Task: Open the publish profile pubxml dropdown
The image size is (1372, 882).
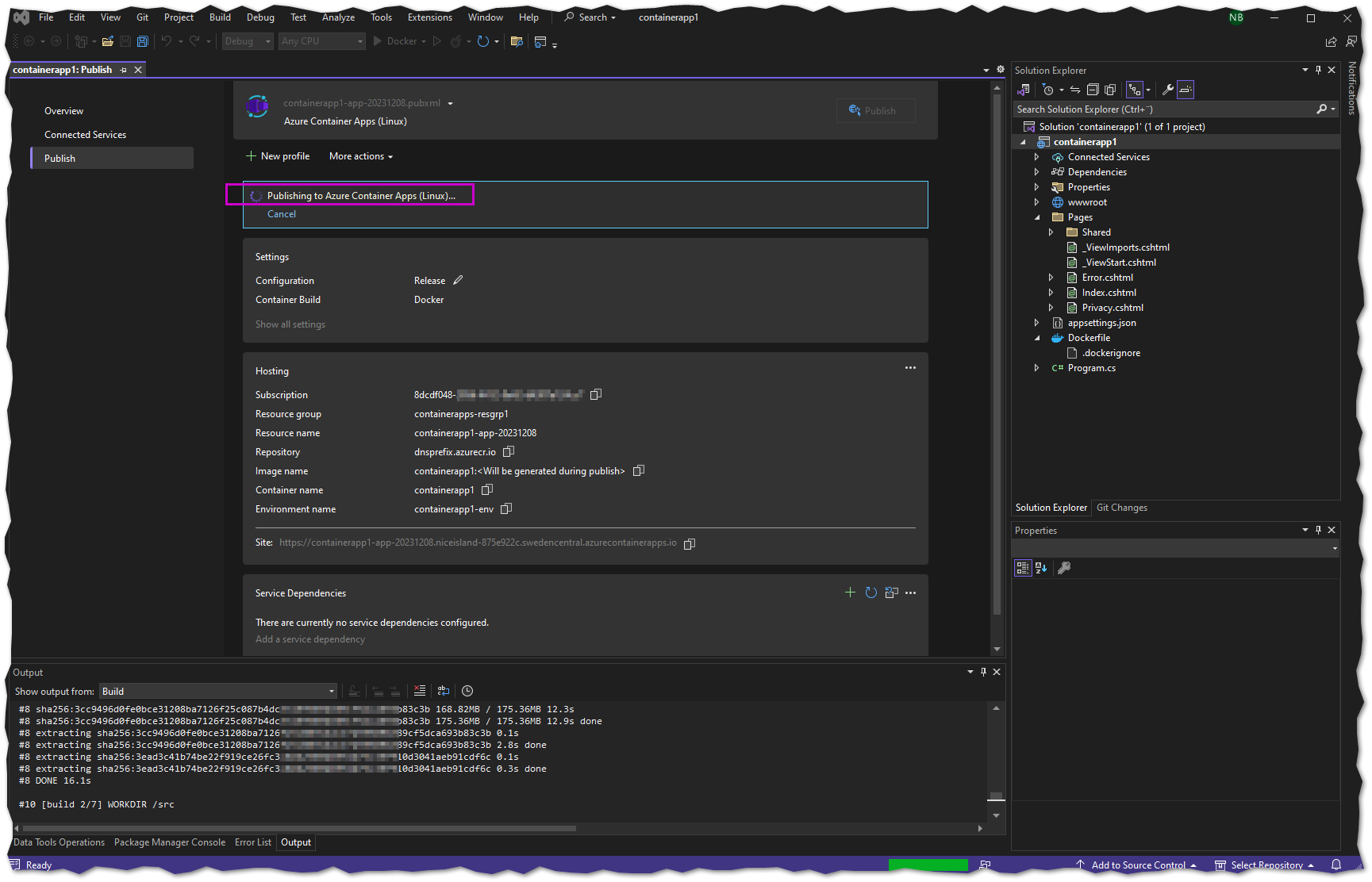Action: pos(450,103)
